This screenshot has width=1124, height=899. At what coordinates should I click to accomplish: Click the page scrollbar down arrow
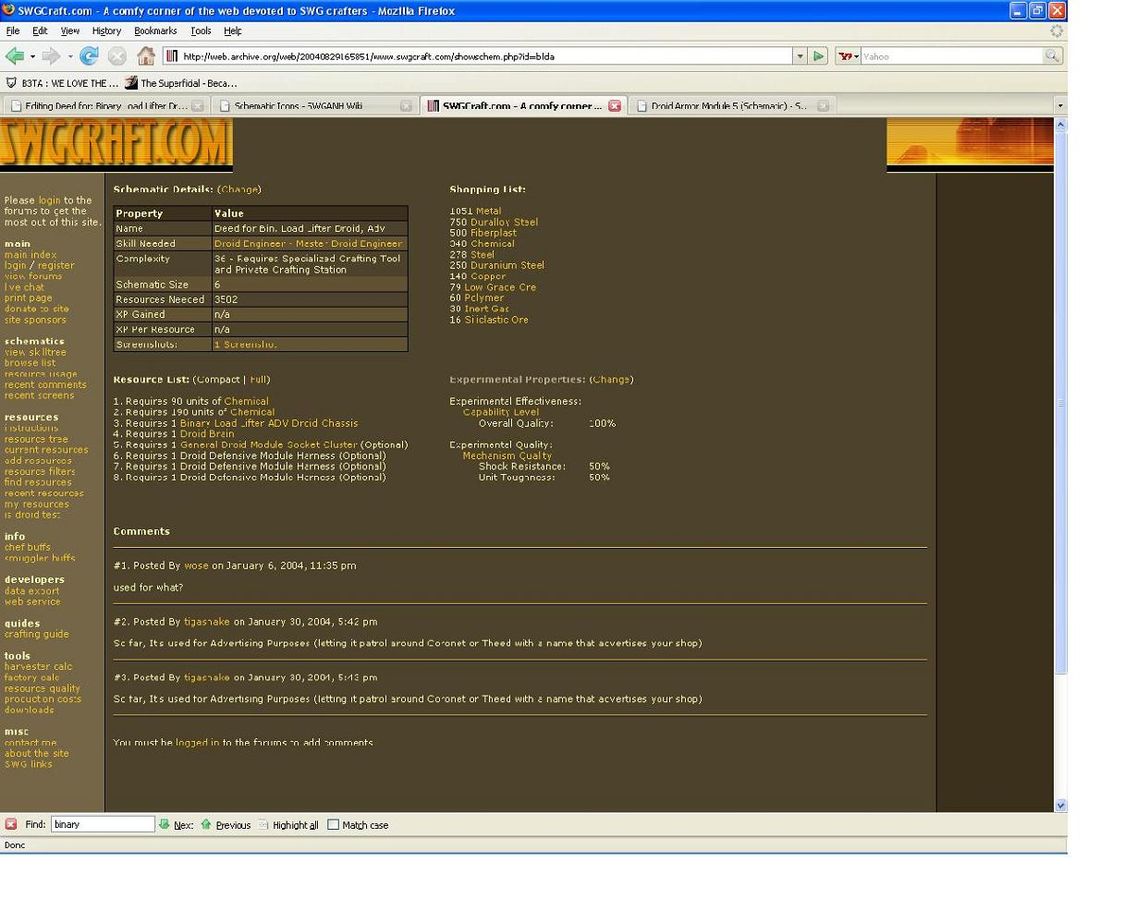click(1060, 805)
